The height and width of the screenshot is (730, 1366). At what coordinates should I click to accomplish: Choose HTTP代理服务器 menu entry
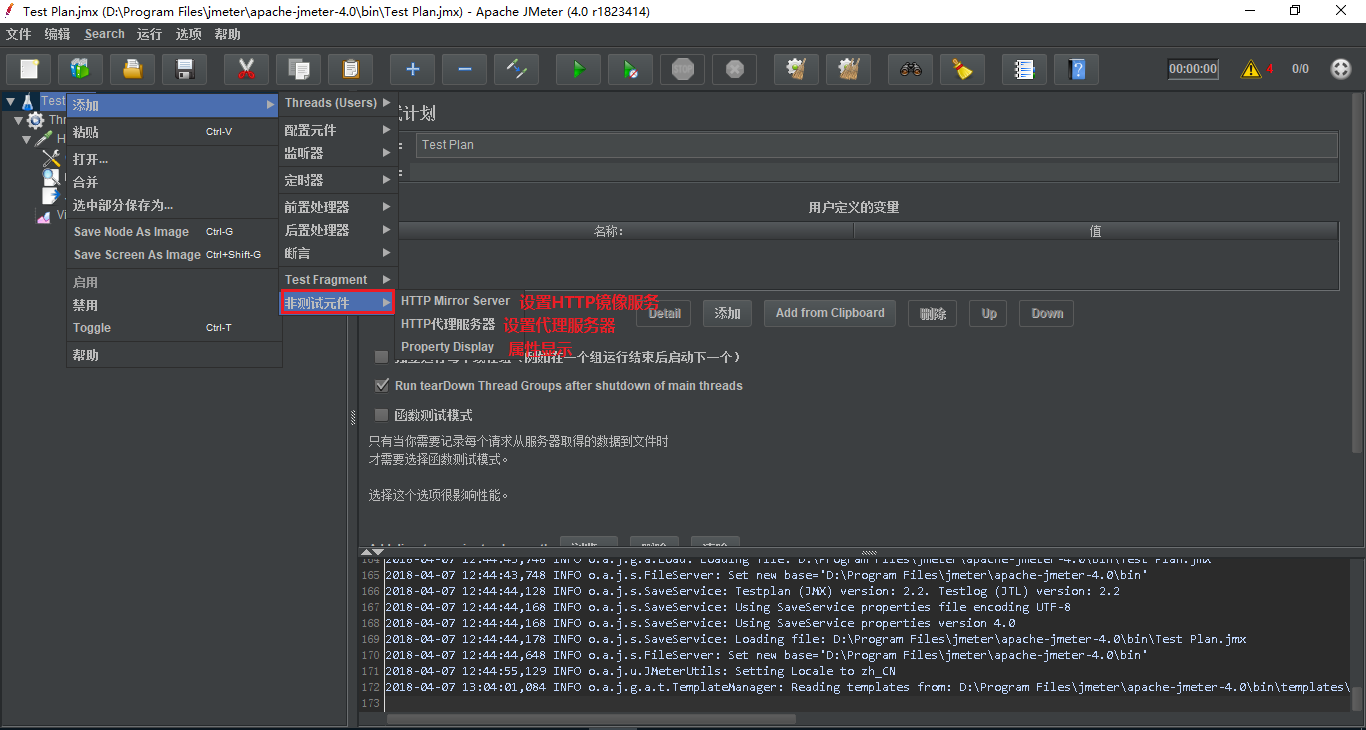pos(448,324)
